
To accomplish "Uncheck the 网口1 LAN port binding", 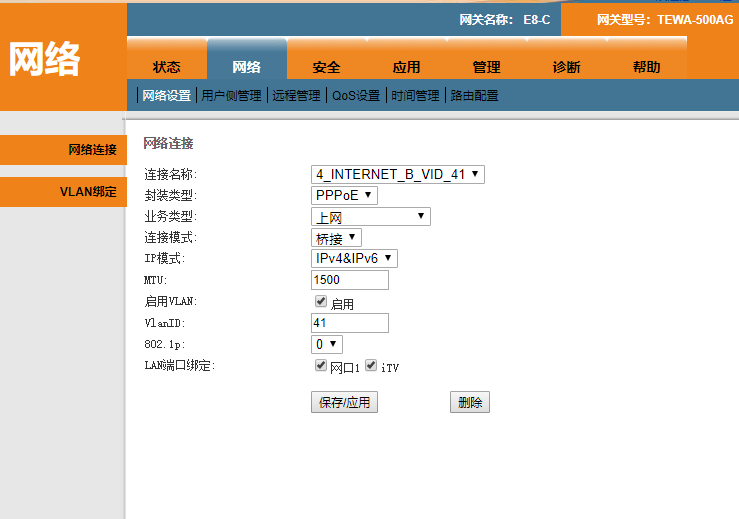I will (321, 366).
